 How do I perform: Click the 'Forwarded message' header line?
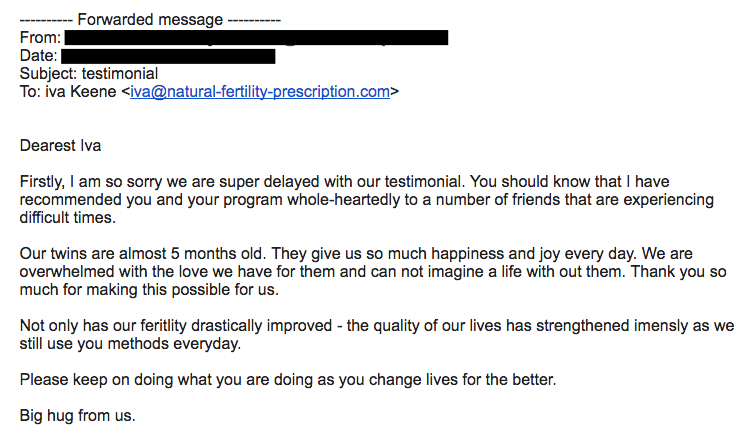[x=150, y=20]
